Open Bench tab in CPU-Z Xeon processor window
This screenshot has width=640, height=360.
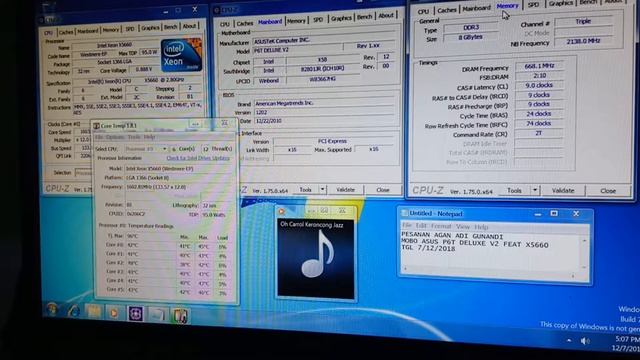click(x=170, y=27)
